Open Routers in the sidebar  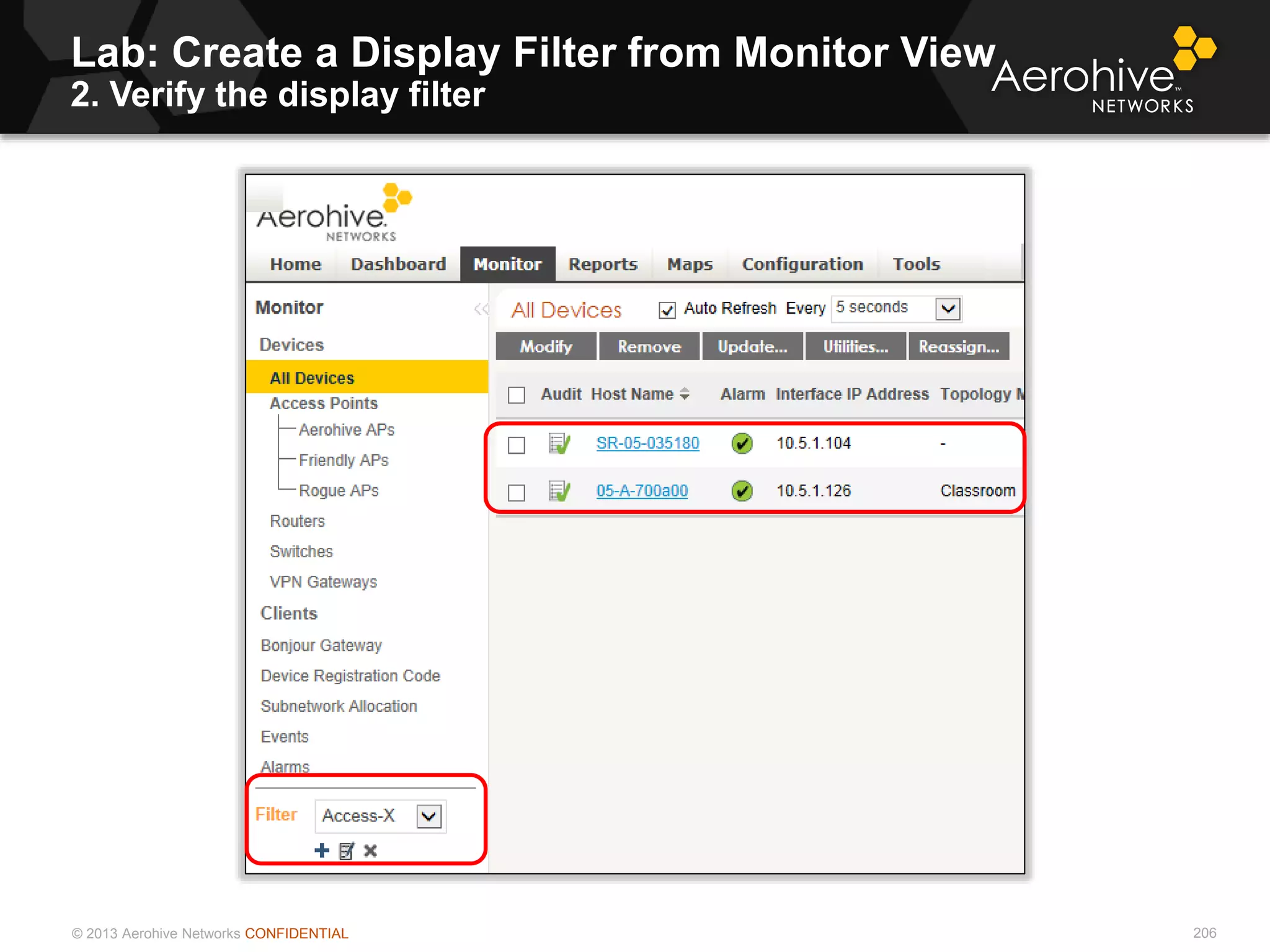tap(298, 521)
